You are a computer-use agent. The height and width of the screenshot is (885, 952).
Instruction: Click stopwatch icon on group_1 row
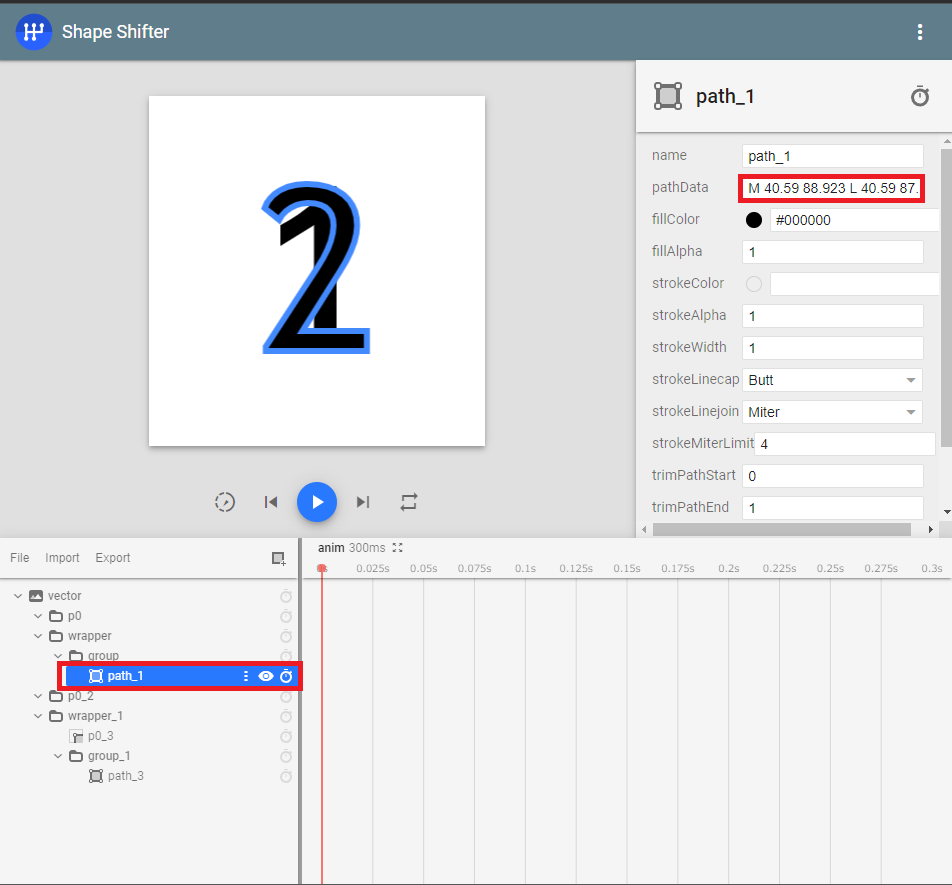286,756
